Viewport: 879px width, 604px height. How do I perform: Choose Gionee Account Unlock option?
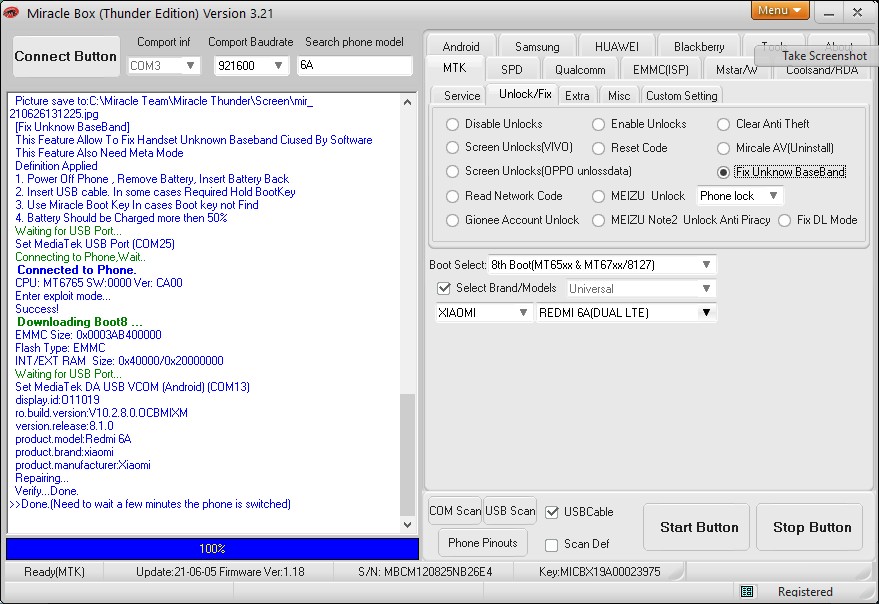click(x=452, y=220)
